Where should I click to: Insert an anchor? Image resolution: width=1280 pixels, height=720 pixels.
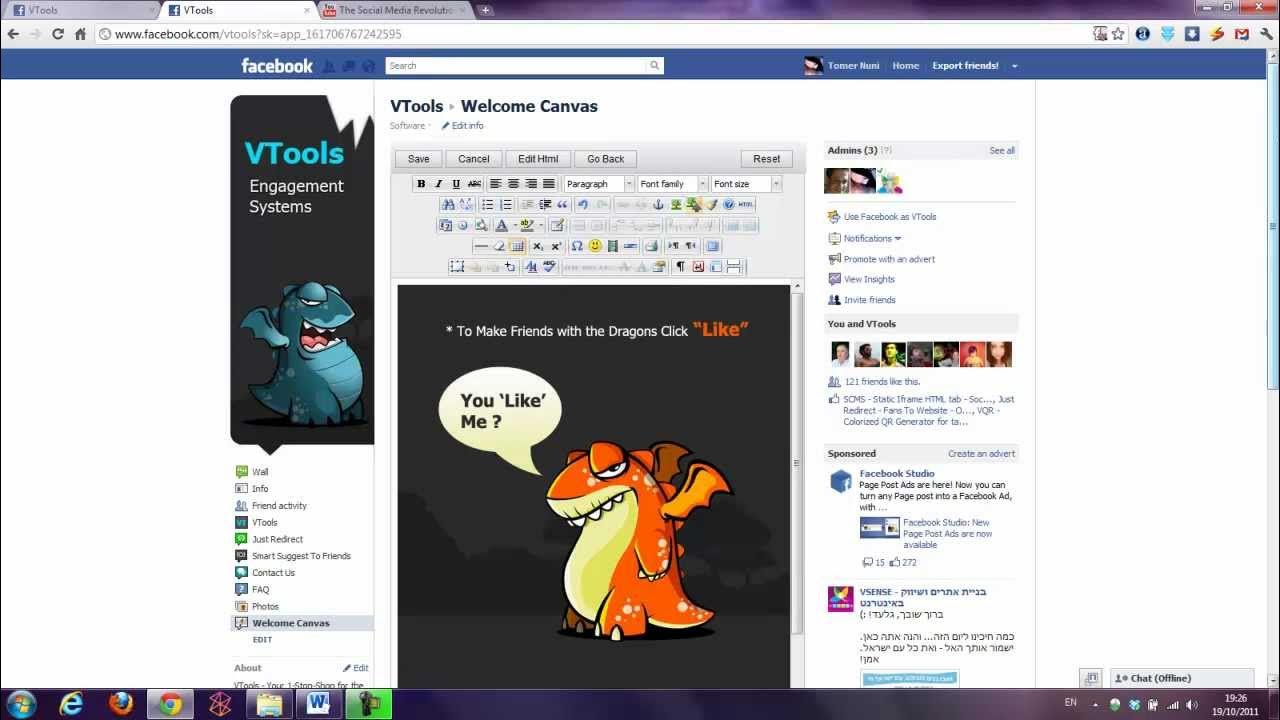[x=658, y=204]
